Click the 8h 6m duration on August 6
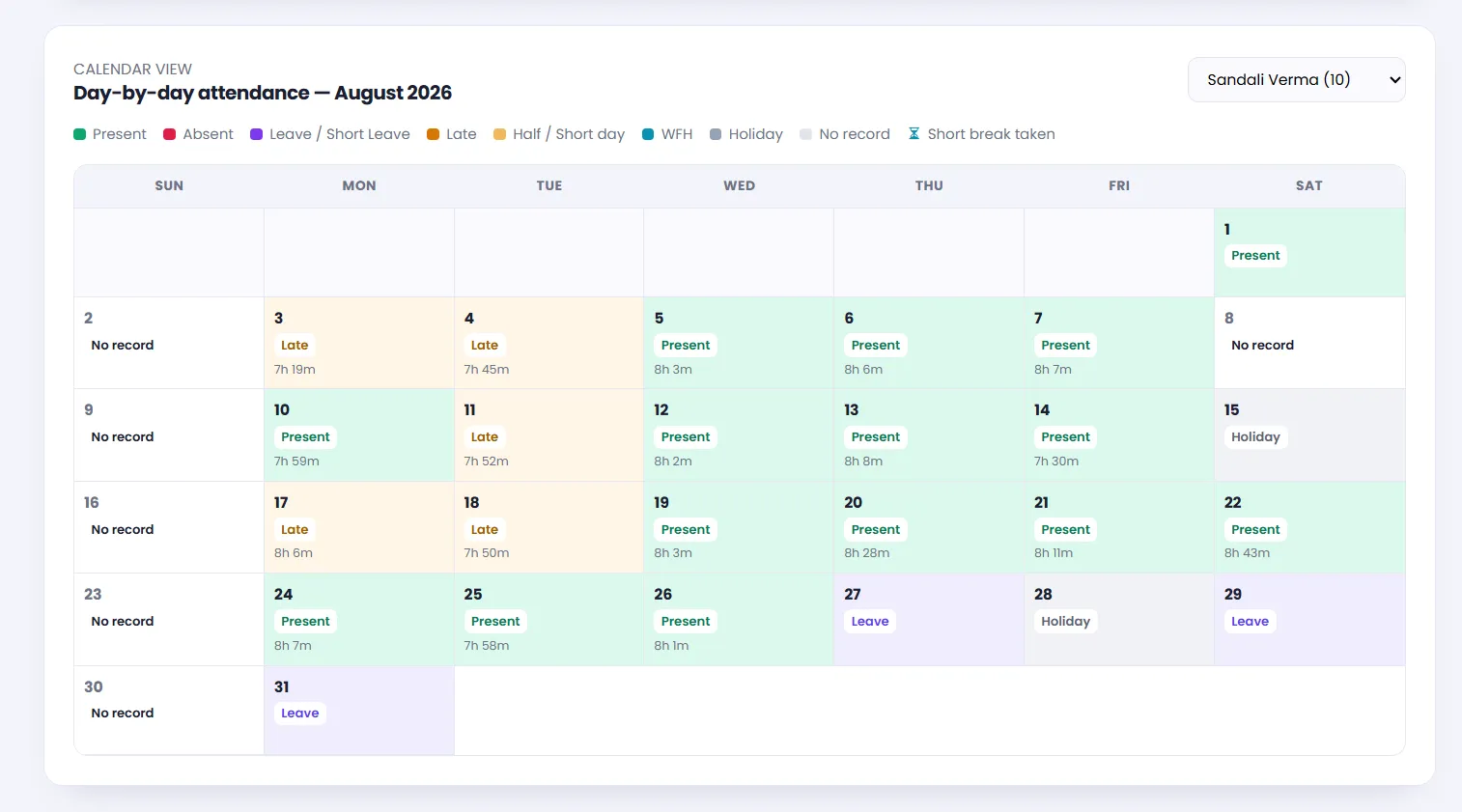Screen dimensions: 1462x812 point(863,370)
